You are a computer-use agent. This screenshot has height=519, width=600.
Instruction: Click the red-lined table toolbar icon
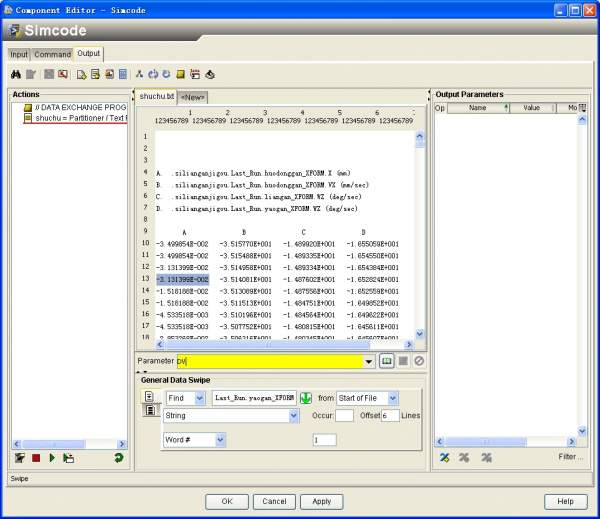point(195,74)
